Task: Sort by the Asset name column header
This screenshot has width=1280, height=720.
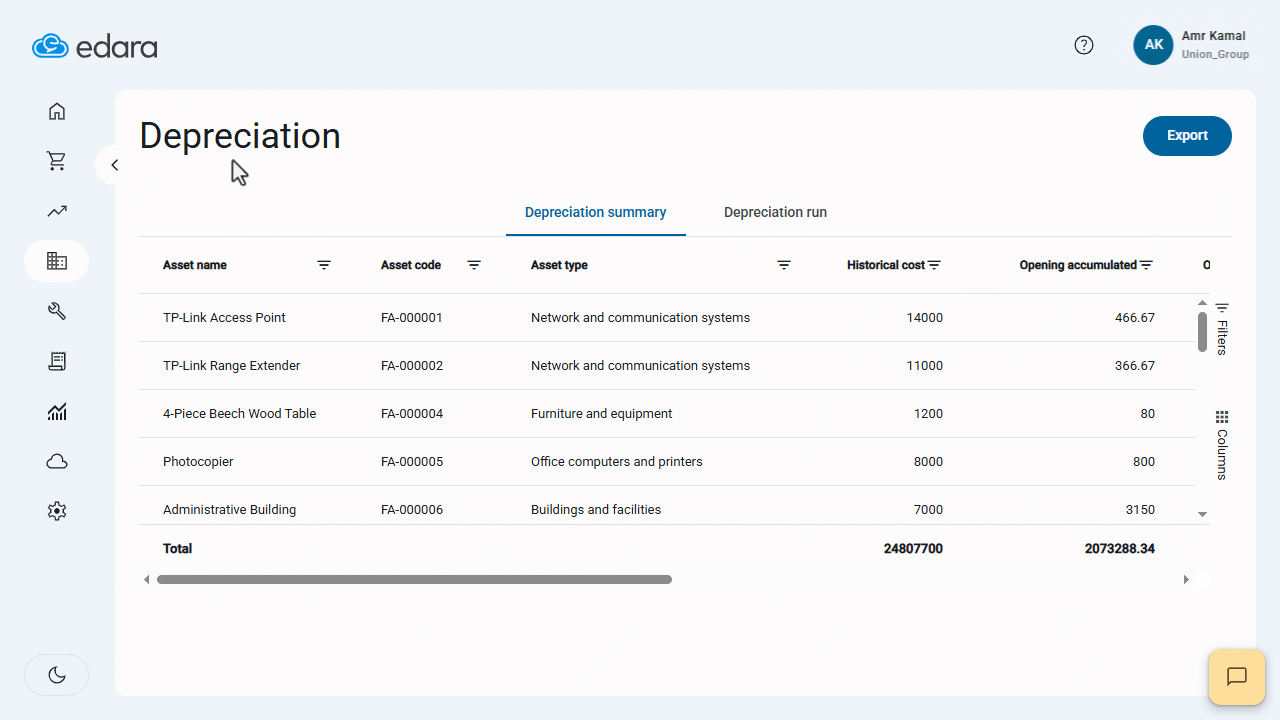Action: point(195,265)
